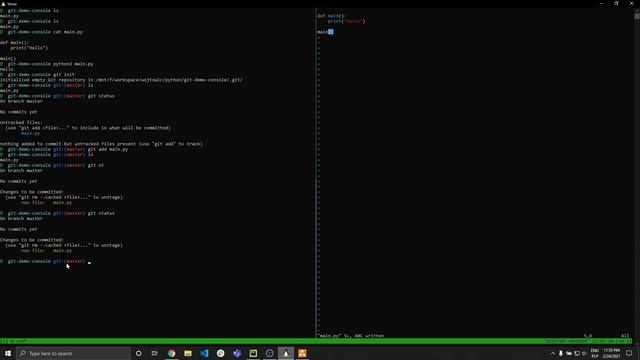Switch the ENG PLP input language indicator
640x360 pixels.
point(595,353)
